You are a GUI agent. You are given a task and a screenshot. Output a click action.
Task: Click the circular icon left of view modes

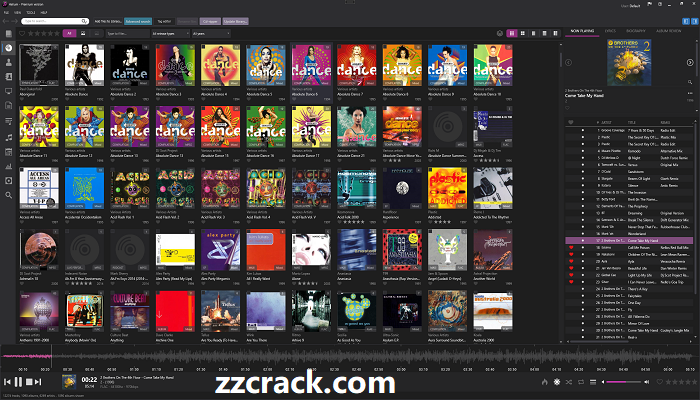click(500, 33)
